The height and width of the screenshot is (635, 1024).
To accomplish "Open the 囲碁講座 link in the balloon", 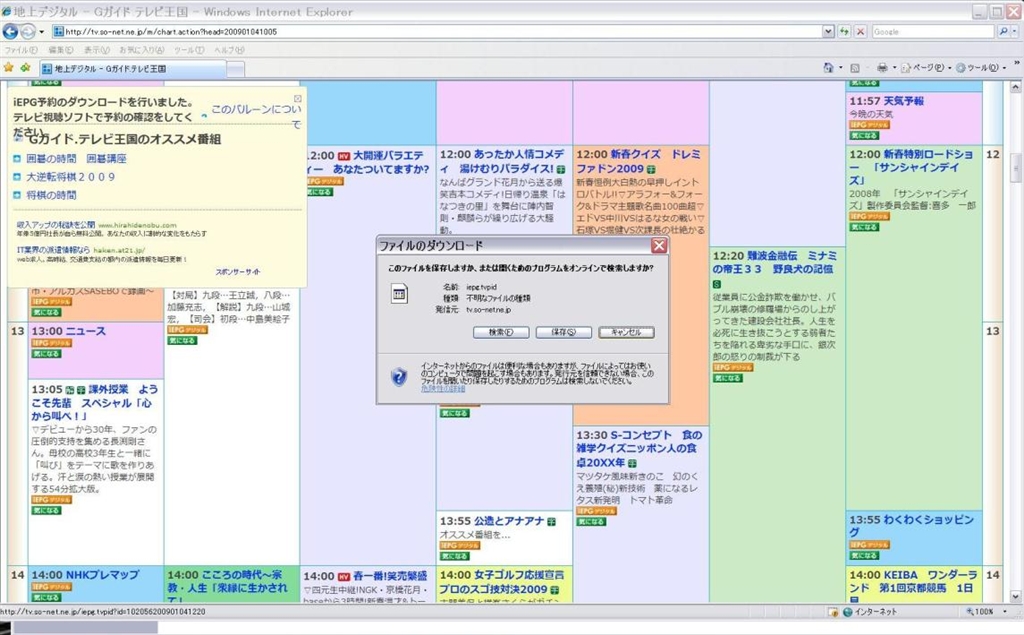I will (x=106, y=159).
